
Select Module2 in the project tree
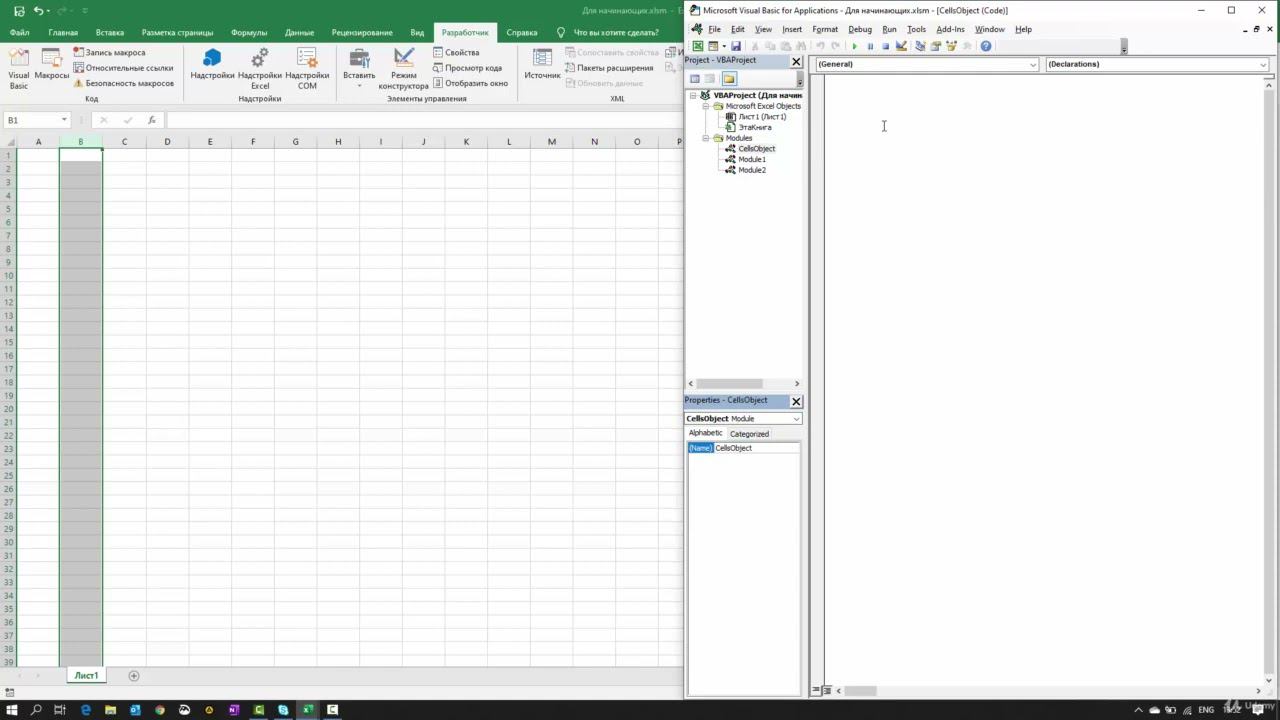[x=751, y=170]
